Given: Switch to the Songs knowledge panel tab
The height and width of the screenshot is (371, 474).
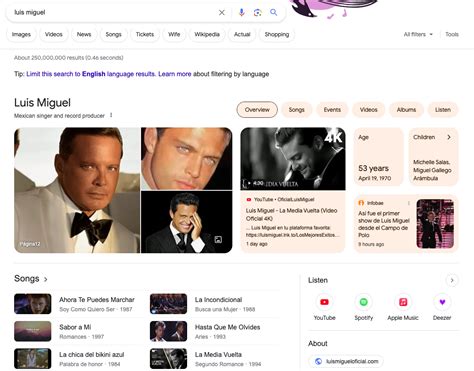Looking at the screenshot, I should click(297, 110).
